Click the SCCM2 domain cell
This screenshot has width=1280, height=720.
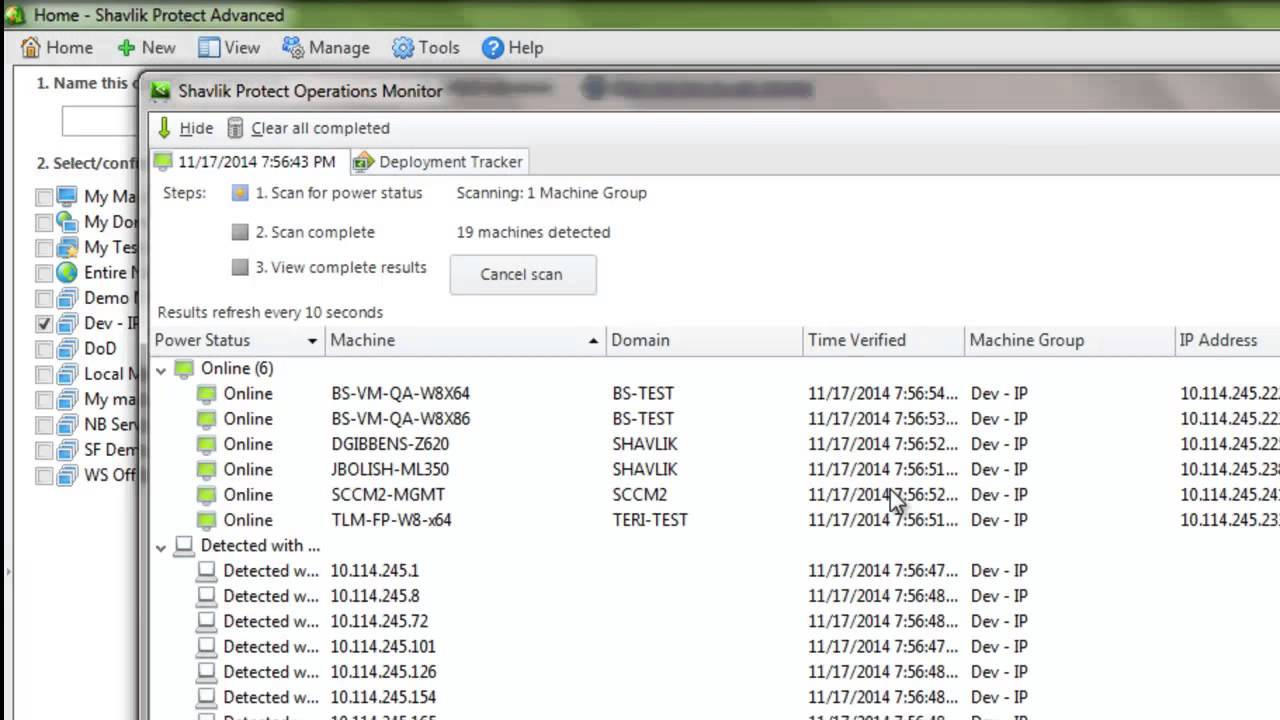click(640, 495)
